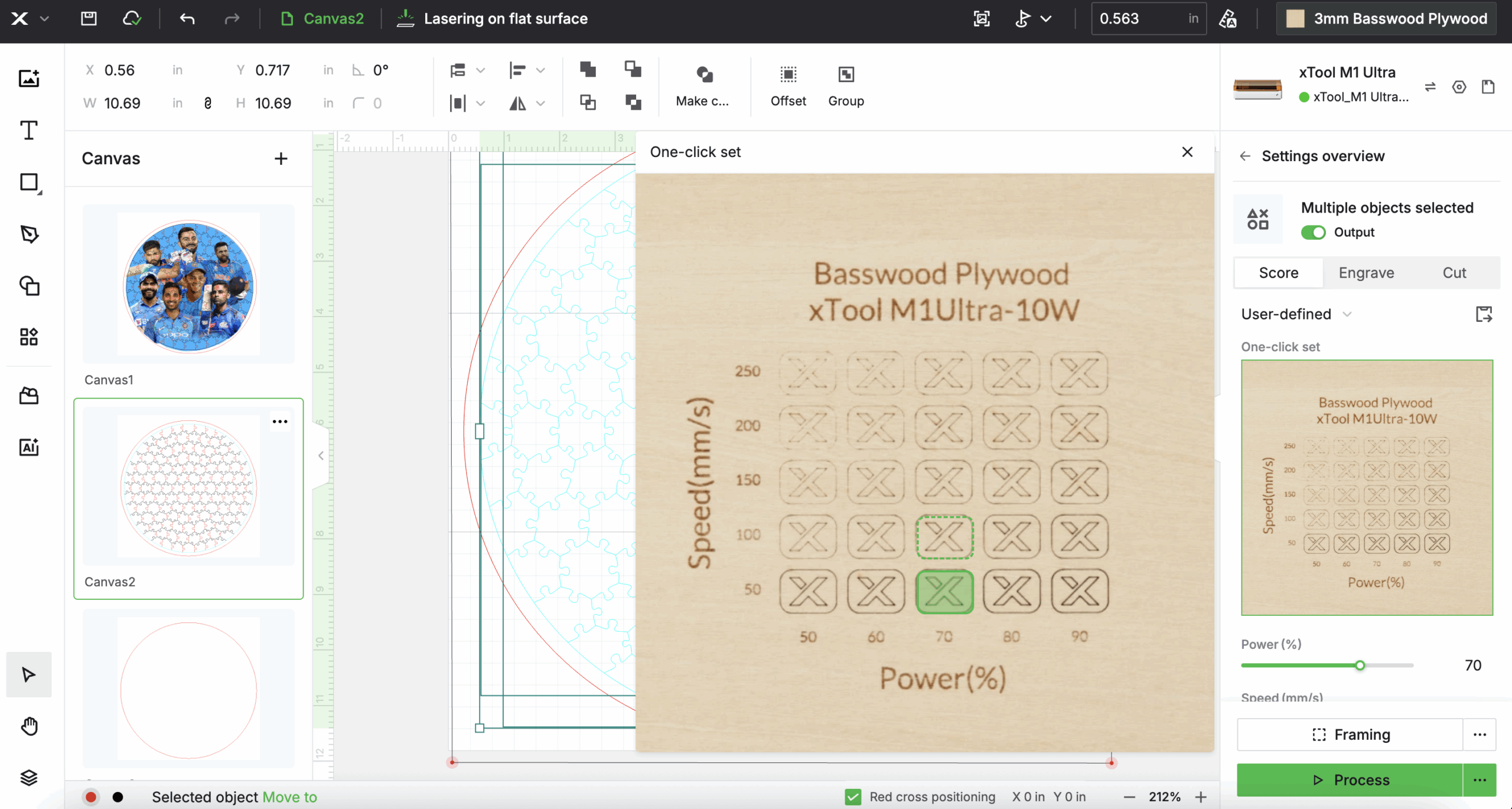Toggle the Output switch off

coord(1313,232)
